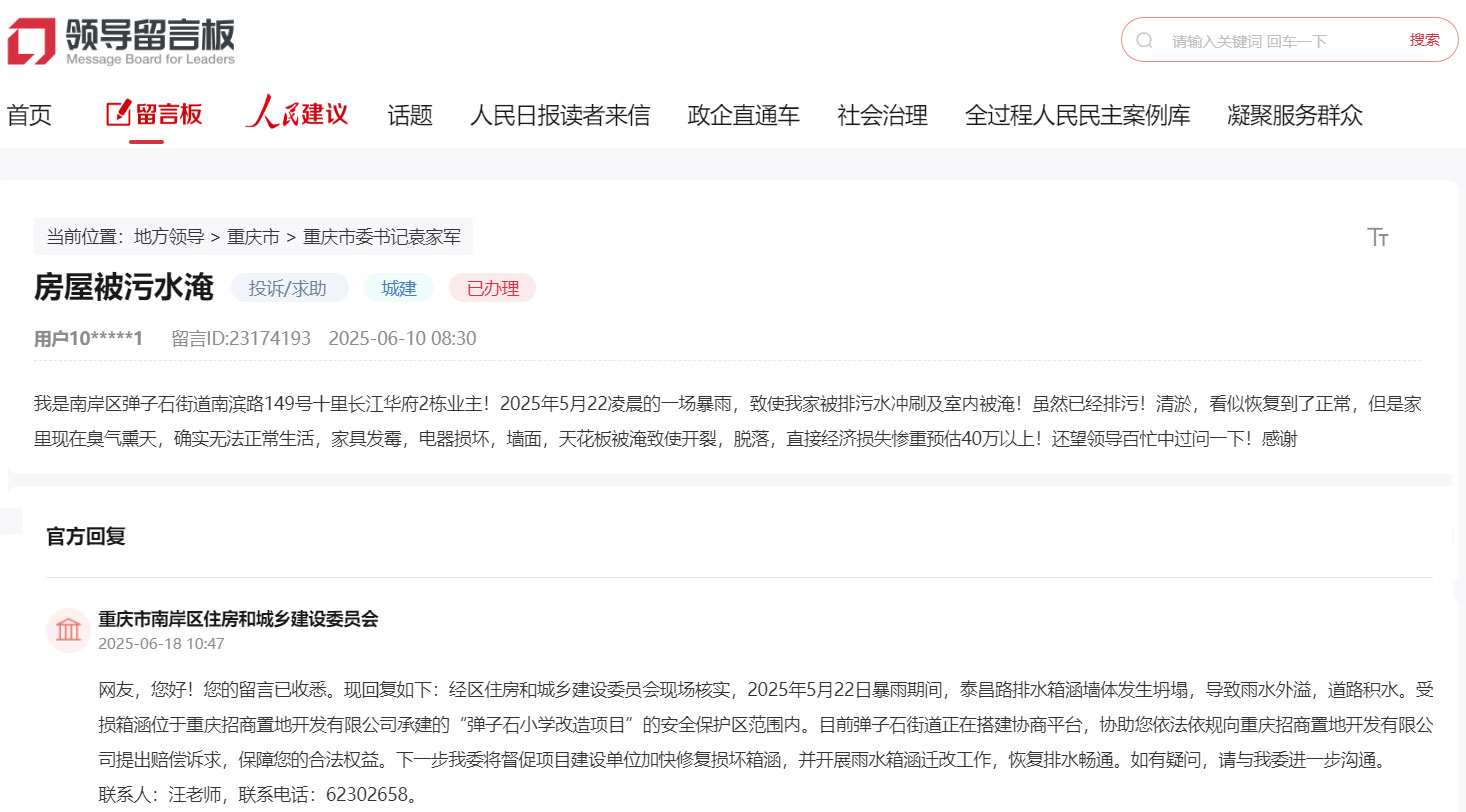This screenshot has width=1466, height=812.
Task: Expand 重庆市委书记袁家军 from the breadcrumb
Action: pyautogui.click(x=380, y=236)
